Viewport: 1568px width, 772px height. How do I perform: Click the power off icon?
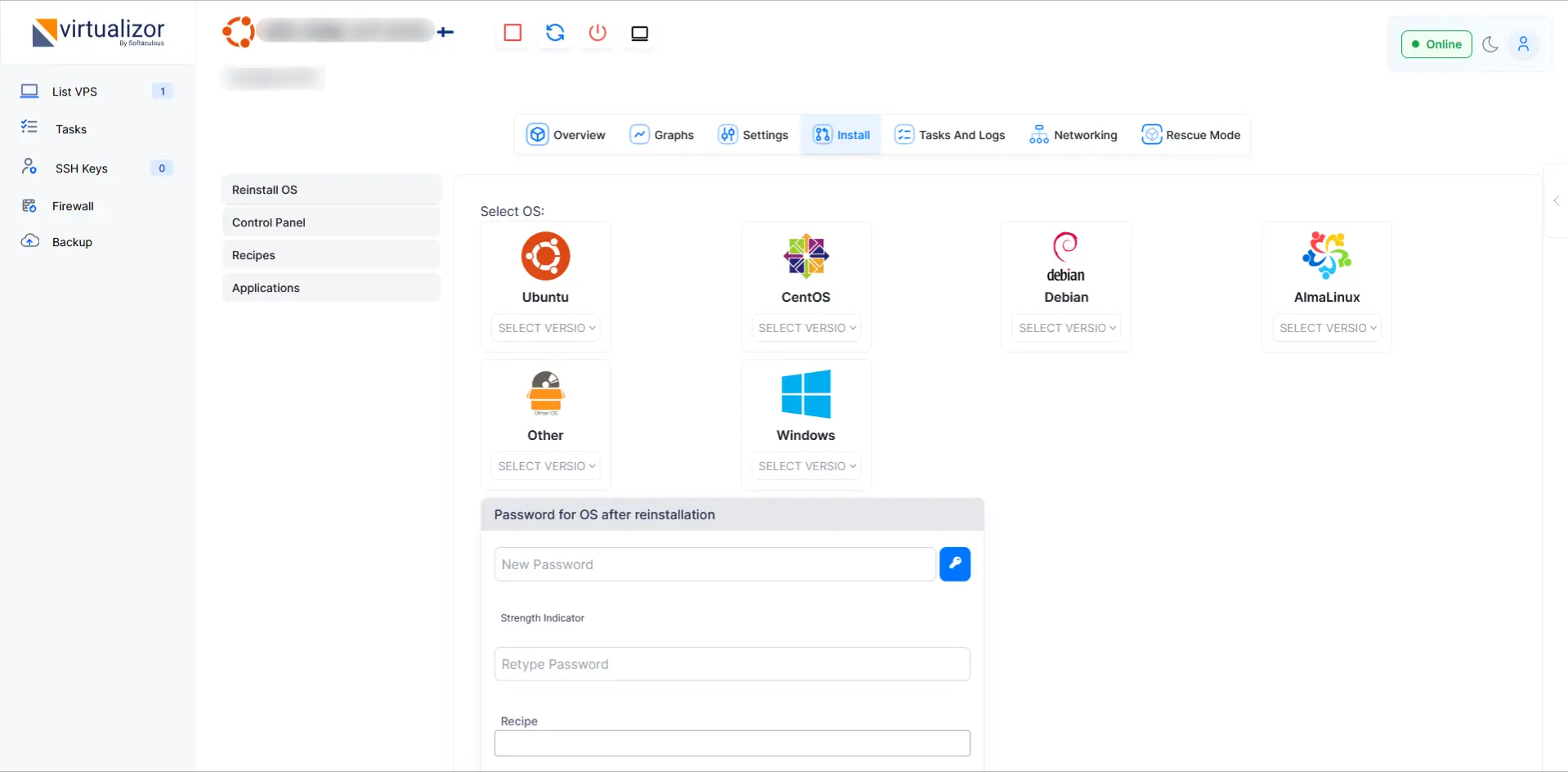click(x=598, y=33)
